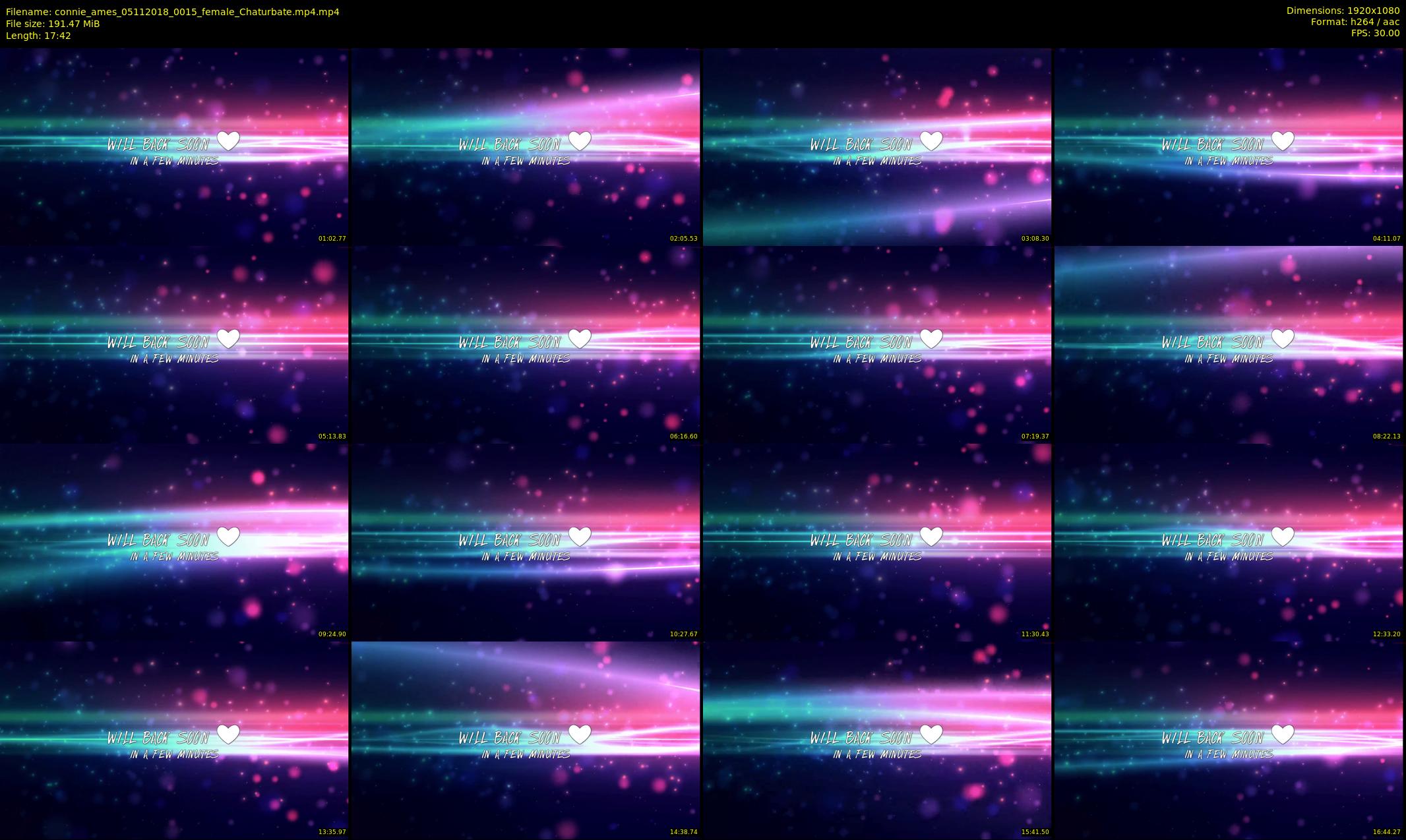Click the heart icon in the 04:11.07 frame

[1283, 140]
